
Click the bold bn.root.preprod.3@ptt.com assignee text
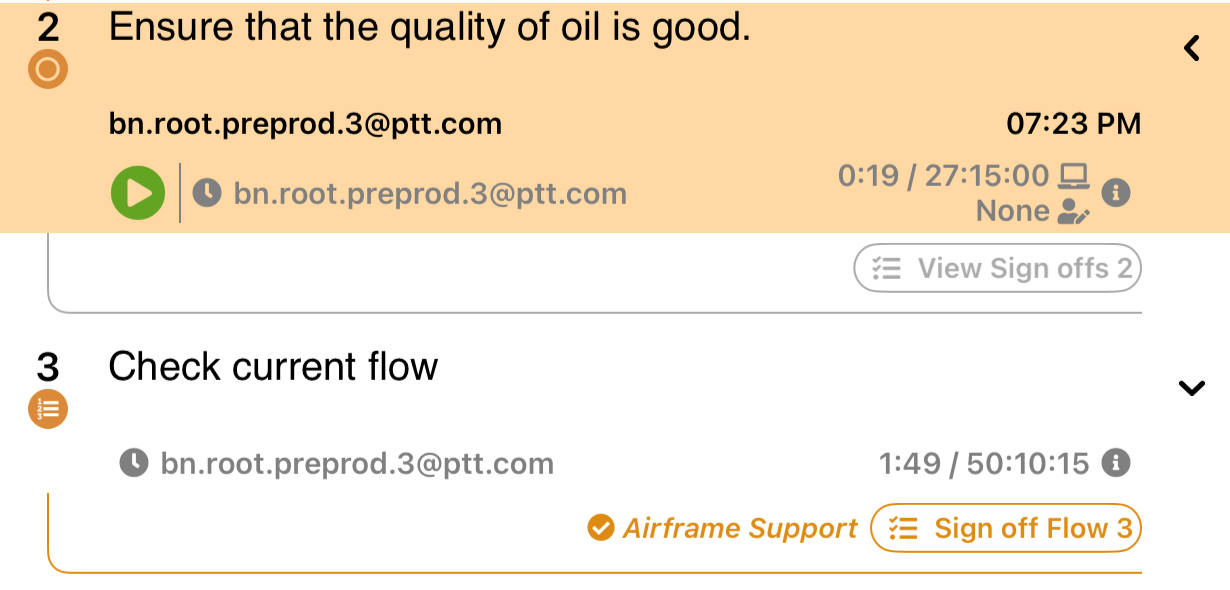(x=305, y=124)
